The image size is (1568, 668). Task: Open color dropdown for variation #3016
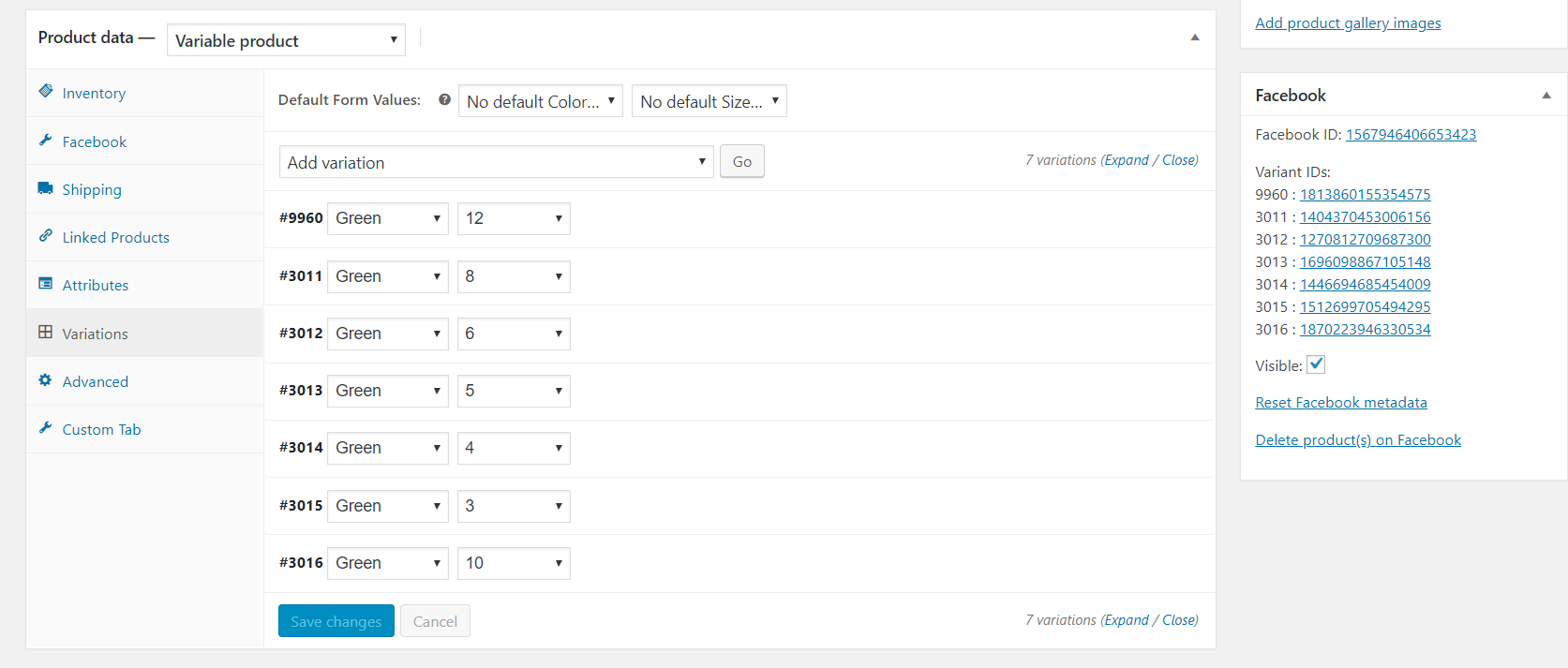tap(388, 563)
